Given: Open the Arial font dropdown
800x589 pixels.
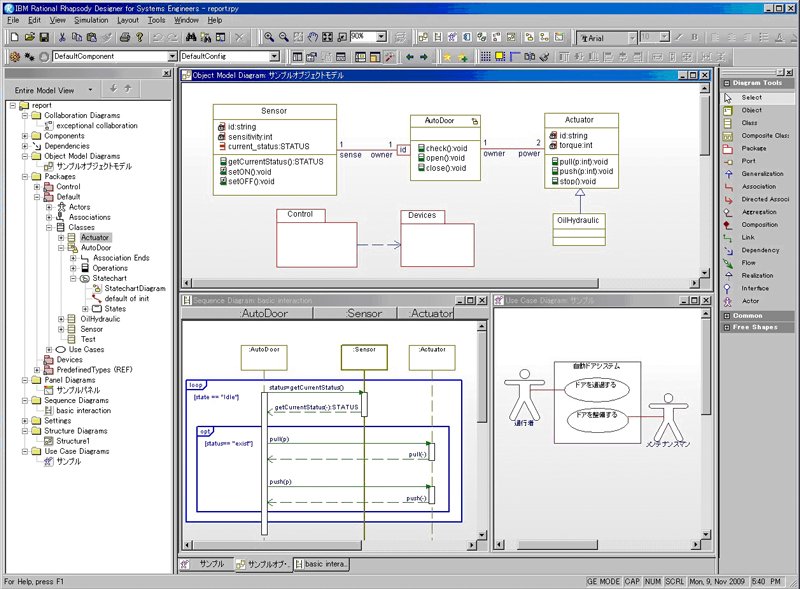Looking at the screenshot, I should (x=632, y=38).
